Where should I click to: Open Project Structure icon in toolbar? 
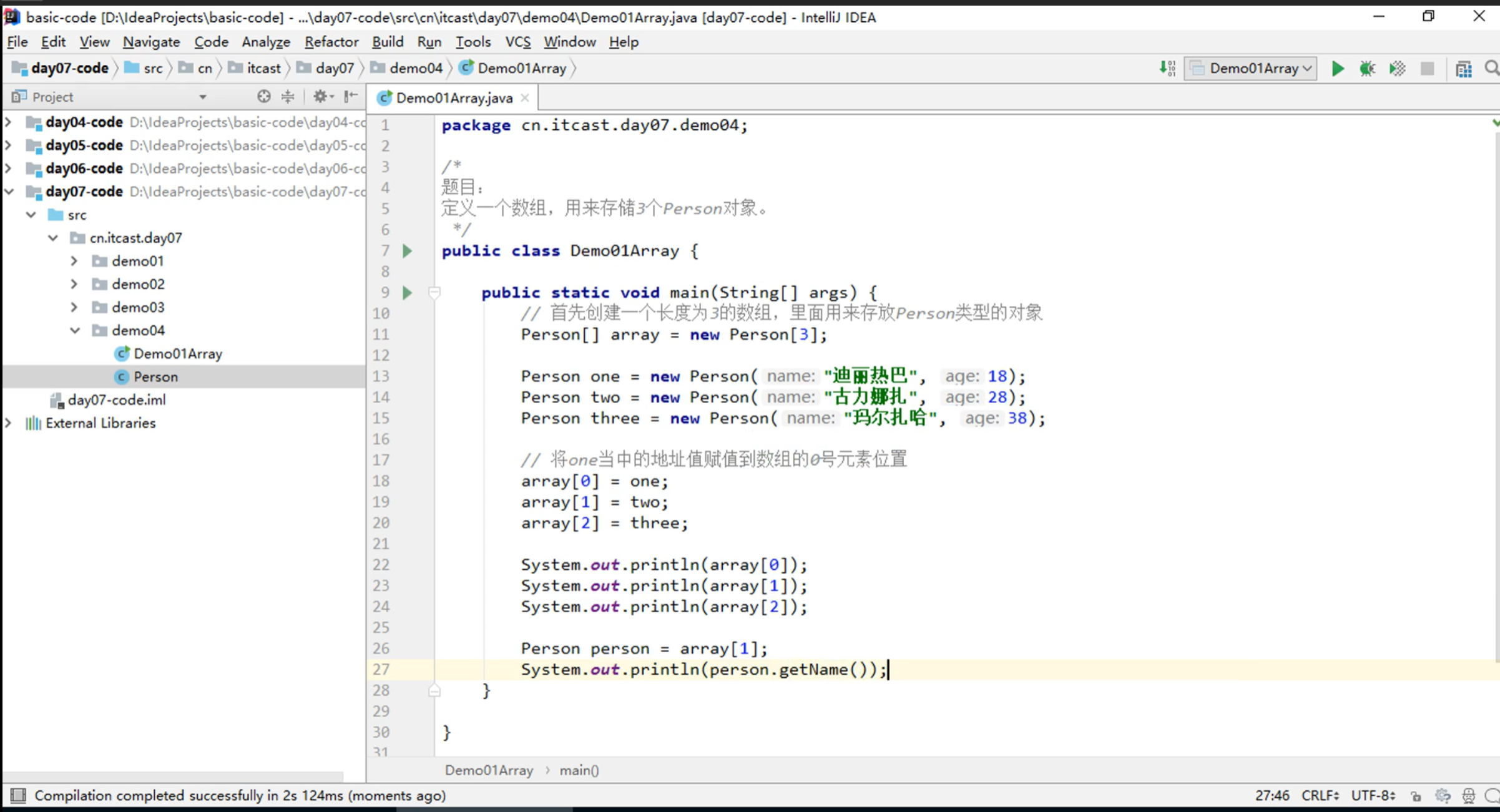click(x=1463, y=69)
